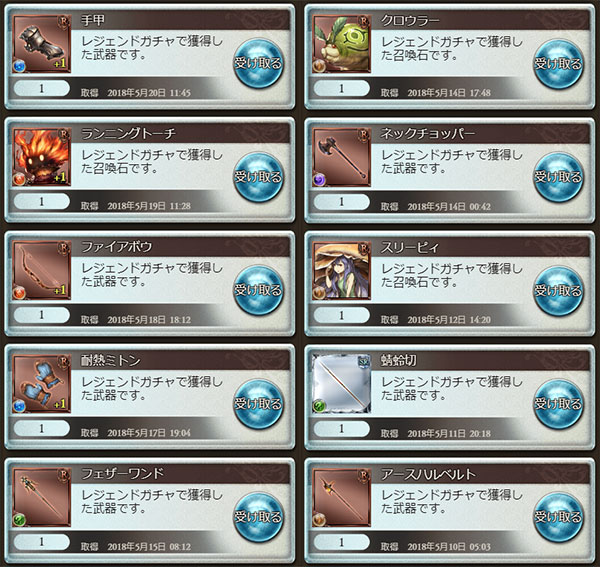Click the フェザーワンド wand icon
This screenshot has width=600, height=567.
point(42,497)
